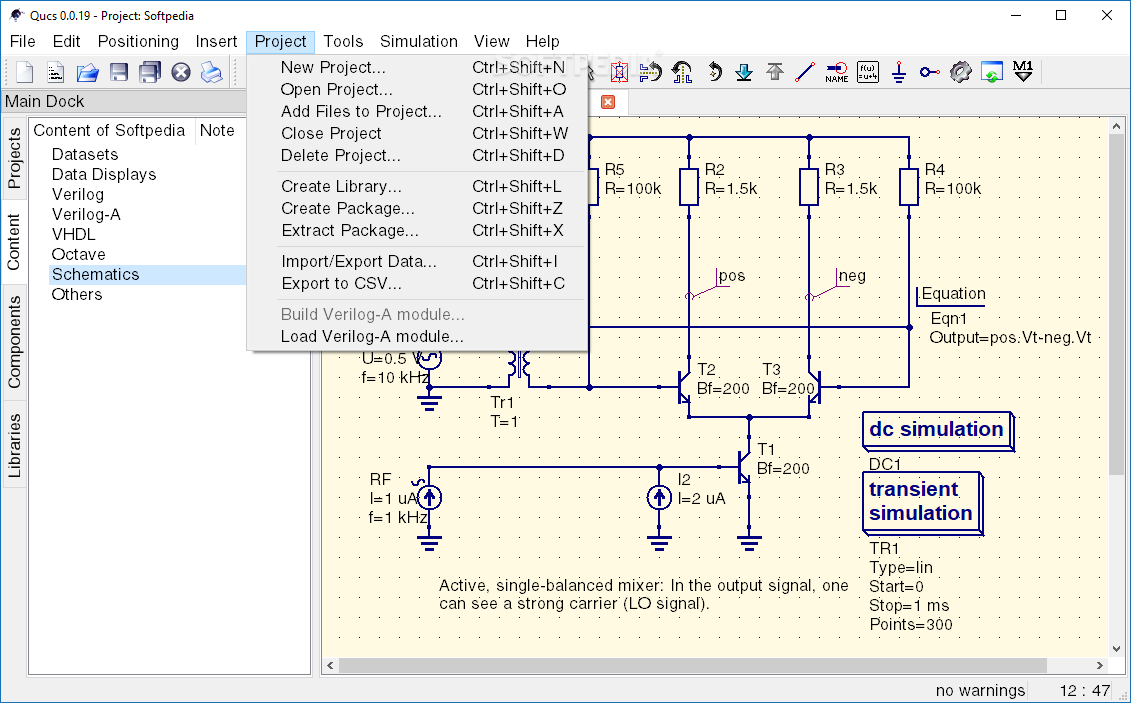Image resolution: width=1131 pixels, height=703 pixels.
Task: Rotate component icon
Action: [x=713, y=72]
